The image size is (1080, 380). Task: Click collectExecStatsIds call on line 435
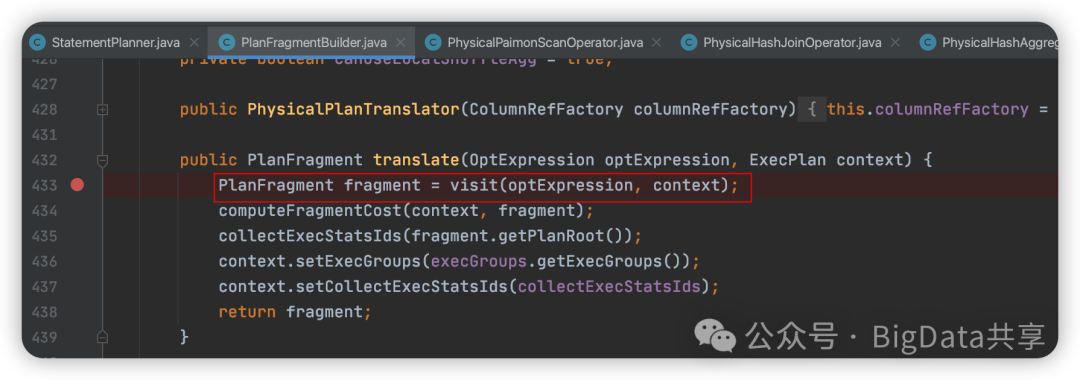(310, 236)
